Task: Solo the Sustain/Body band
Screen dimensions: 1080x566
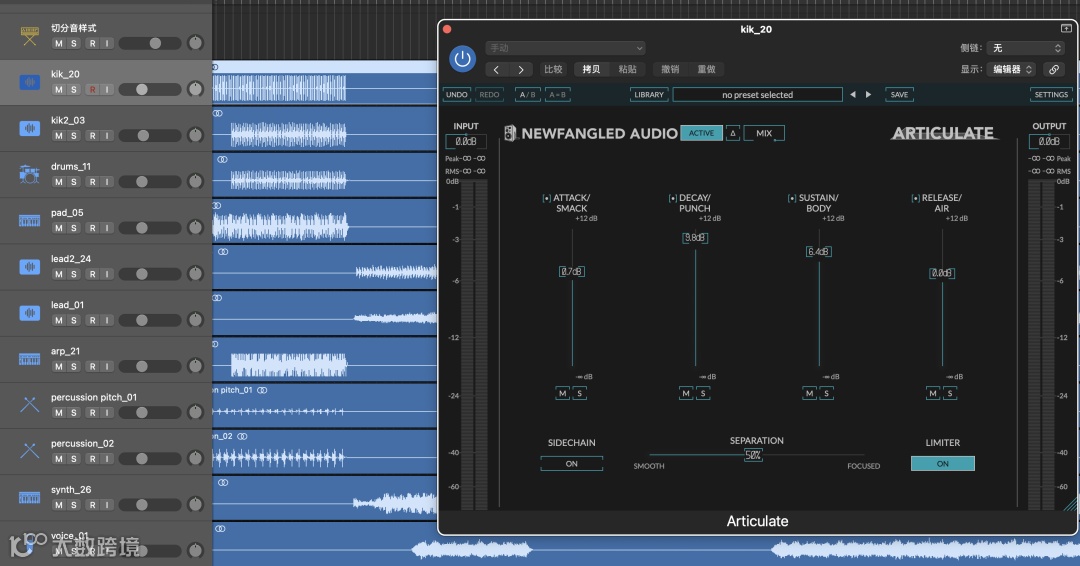Action: (x=827, y=394)
